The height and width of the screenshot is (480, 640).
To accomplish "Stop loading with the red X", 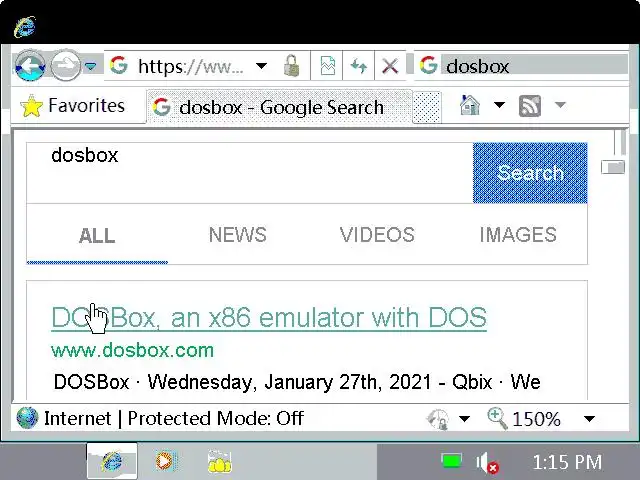I will 390,66.
